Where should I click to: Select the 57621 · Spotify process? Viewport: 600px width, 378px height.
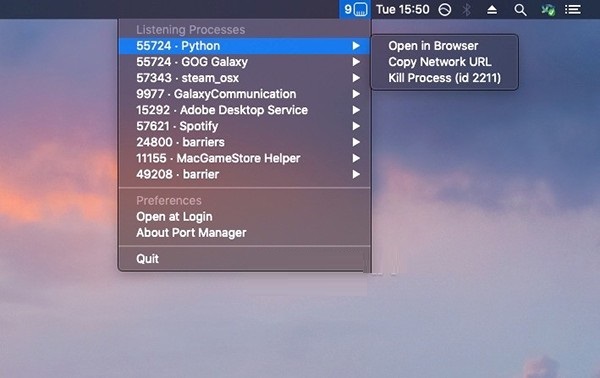244,126
